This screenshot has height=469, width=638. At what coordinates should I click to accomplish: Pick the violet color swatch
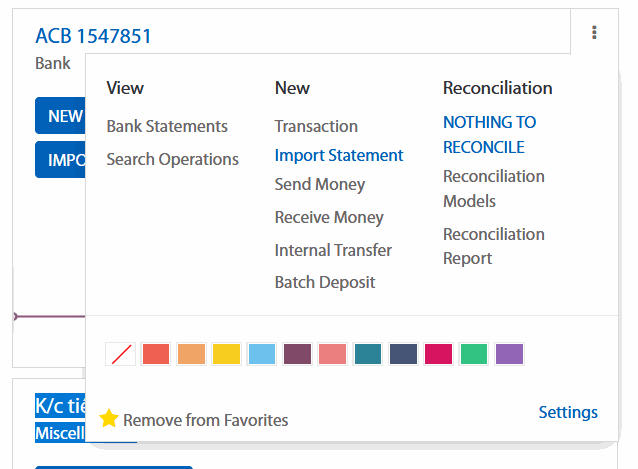(x=509, y=354)
